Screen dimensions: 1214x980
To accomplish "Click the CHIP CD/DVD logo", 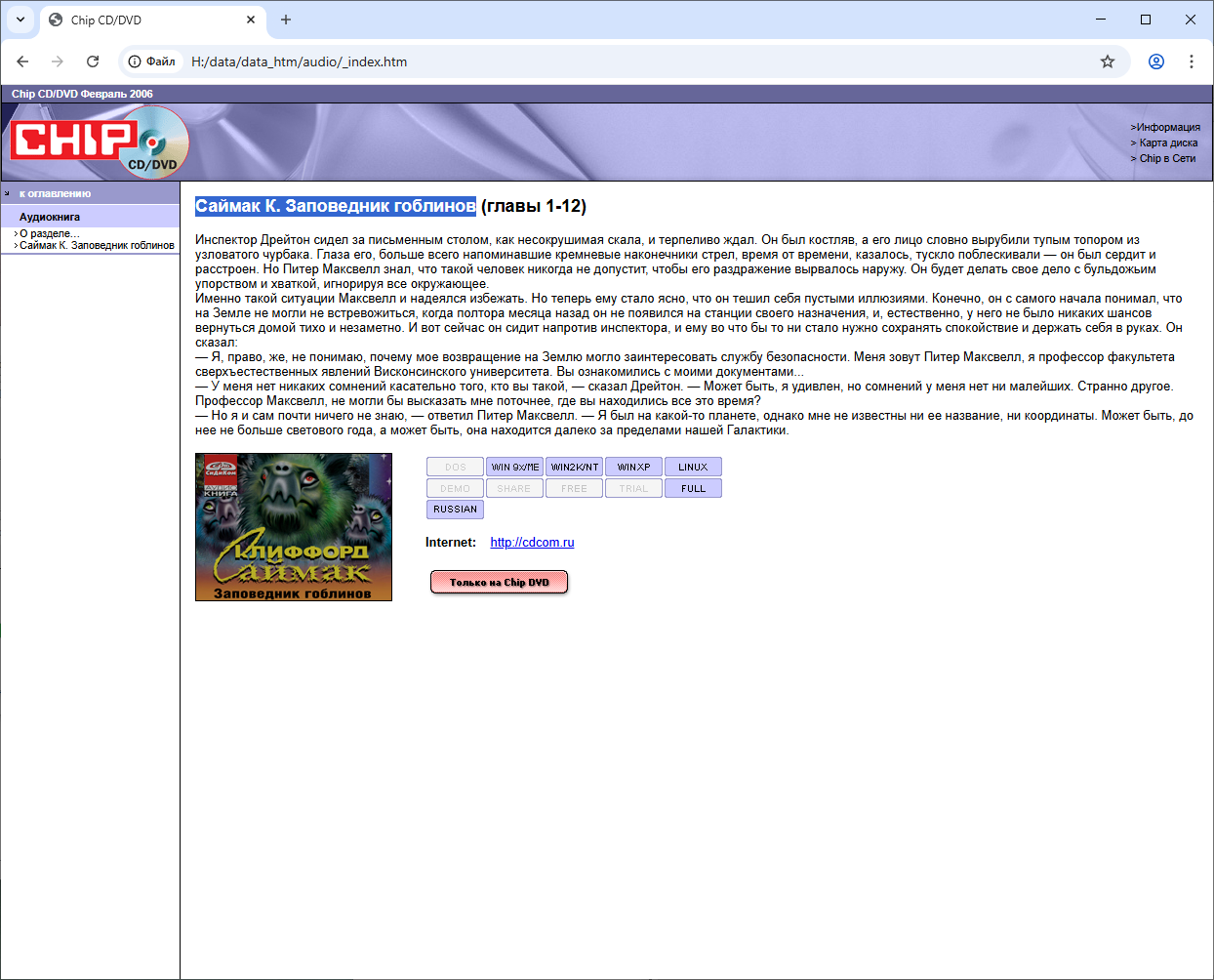I will (100, 143).
